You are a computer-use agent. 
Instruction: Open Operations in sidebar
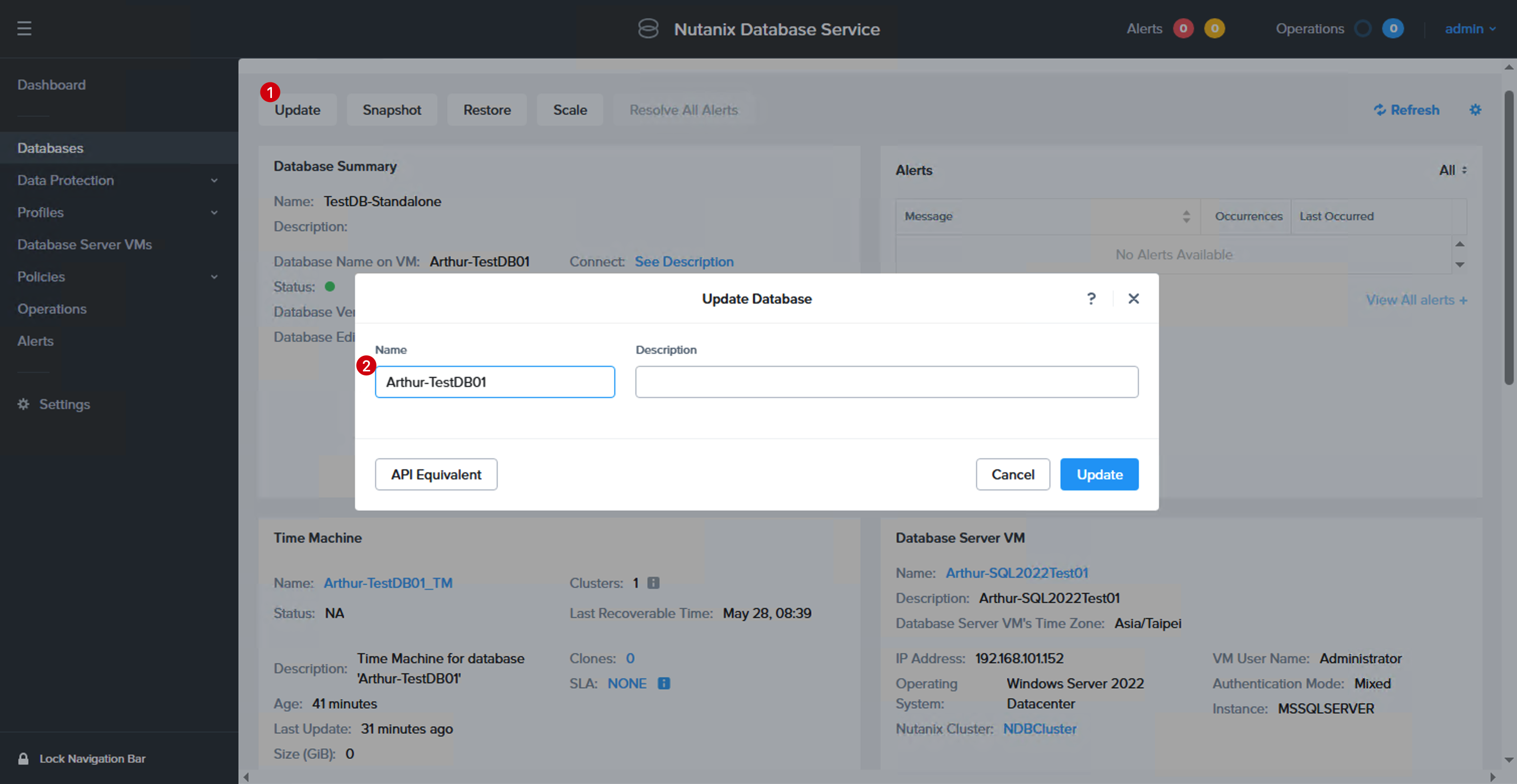pyautogui.click(x=52, y=309)
